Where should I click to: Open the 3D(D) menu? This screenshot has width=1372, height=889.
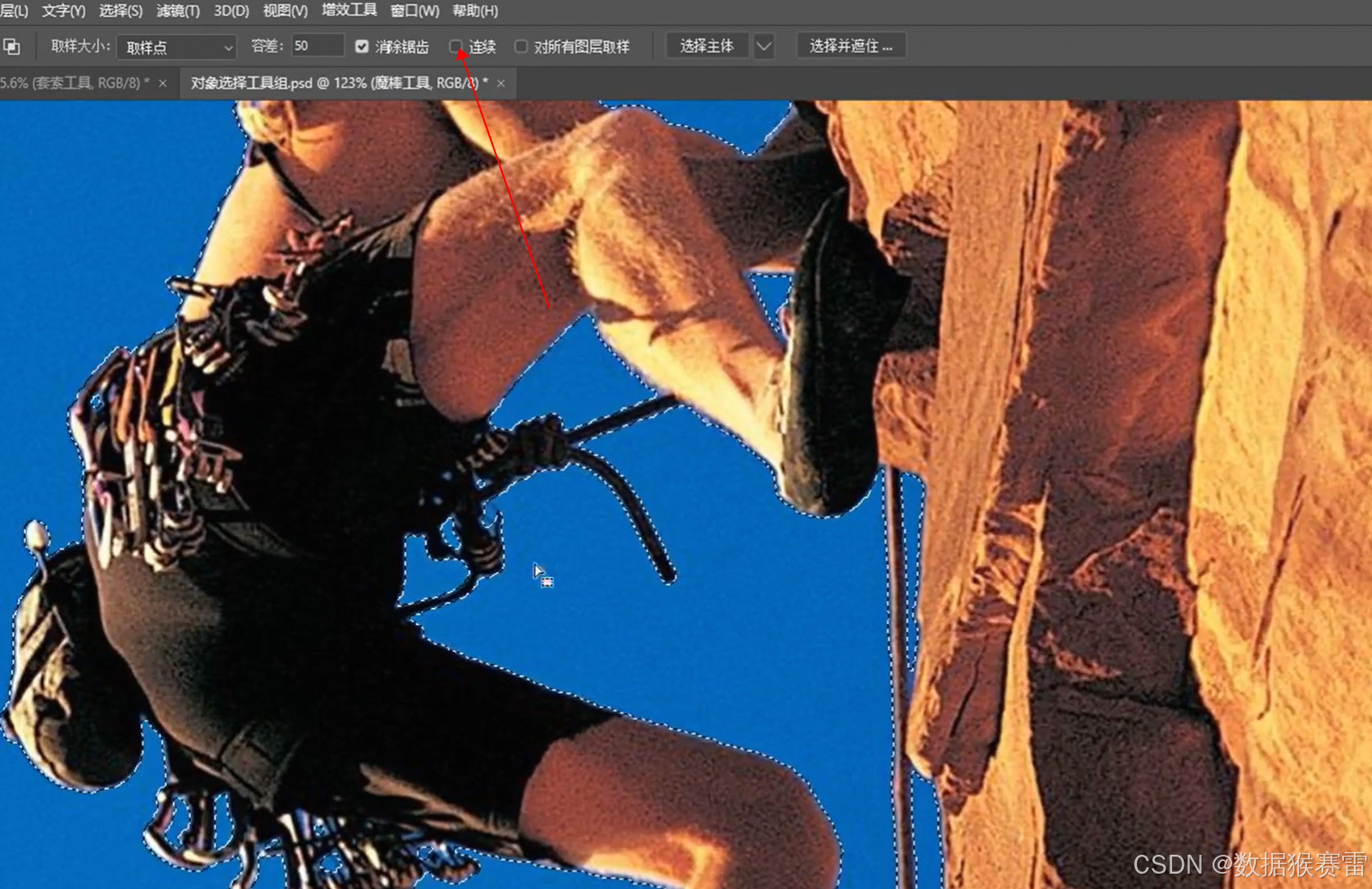click(x=232, y=11)
